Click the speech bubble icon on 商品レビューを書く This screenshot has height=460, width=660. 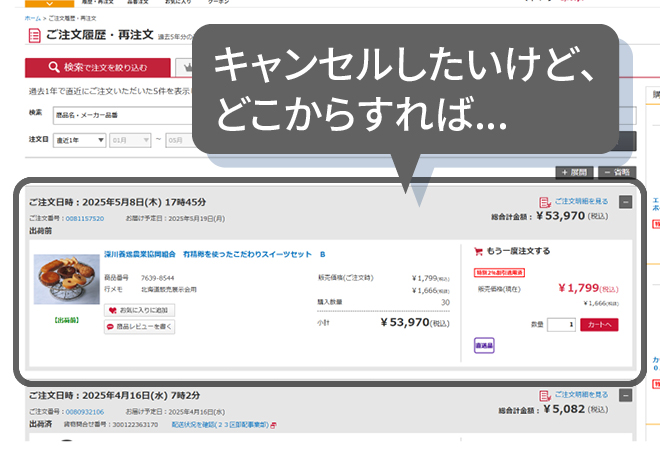112,326
